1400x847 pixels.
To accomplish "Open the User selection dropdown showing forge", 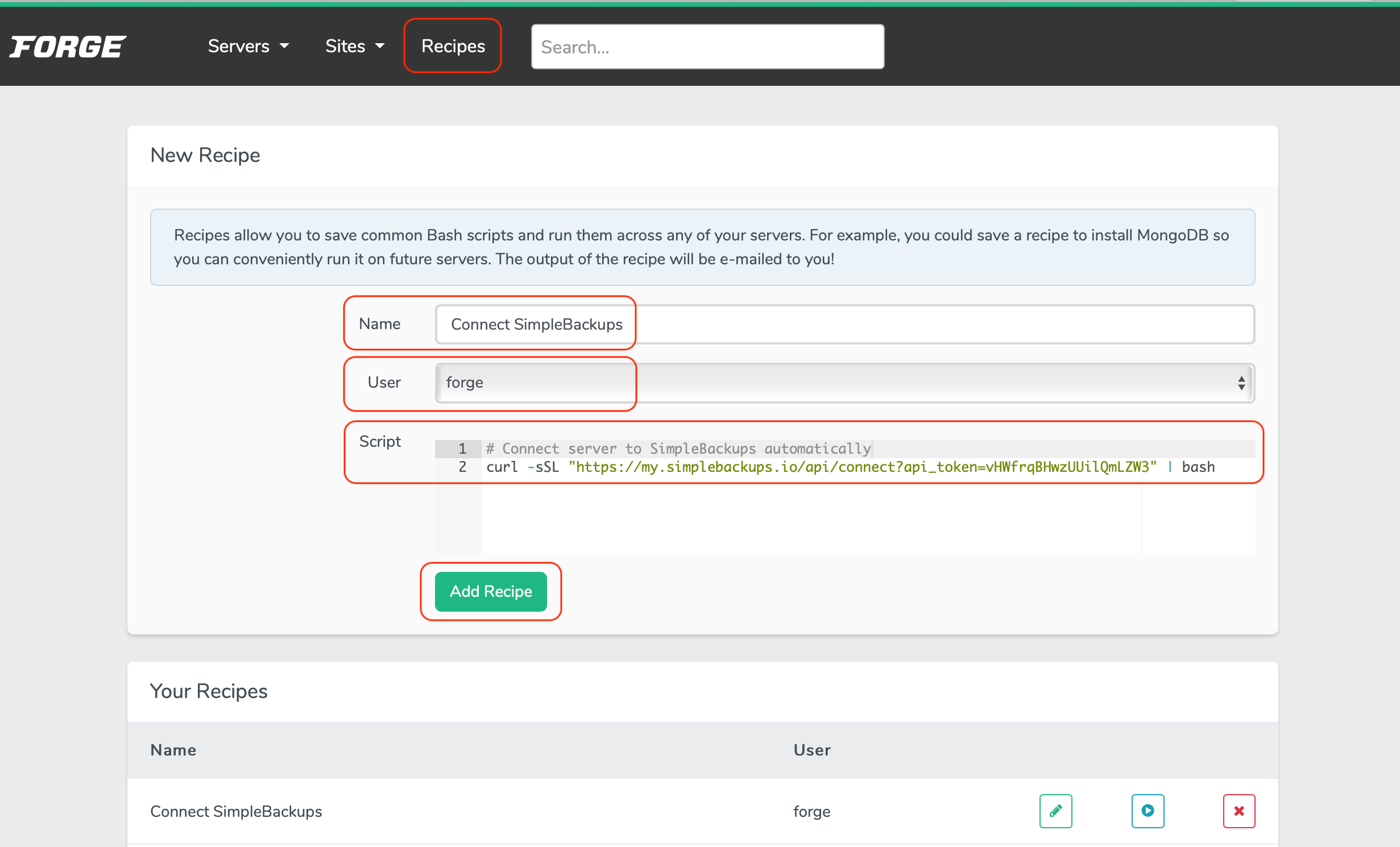I will [535, 383].
